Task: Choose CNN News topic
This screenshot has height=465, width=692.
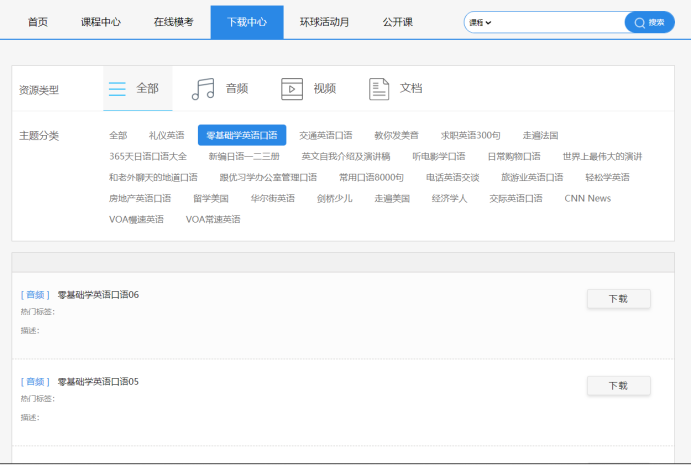Action: (x=587, y=199)
